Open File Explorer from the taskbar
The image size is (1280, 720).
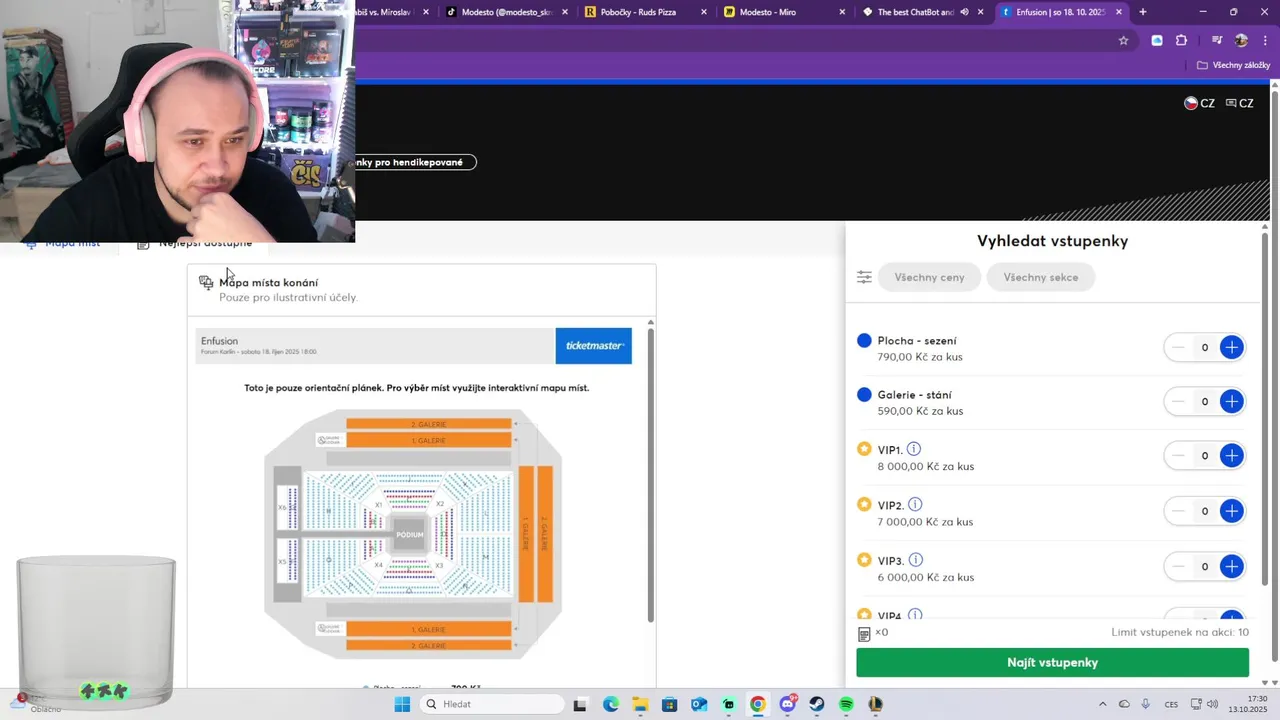[640, 704]
